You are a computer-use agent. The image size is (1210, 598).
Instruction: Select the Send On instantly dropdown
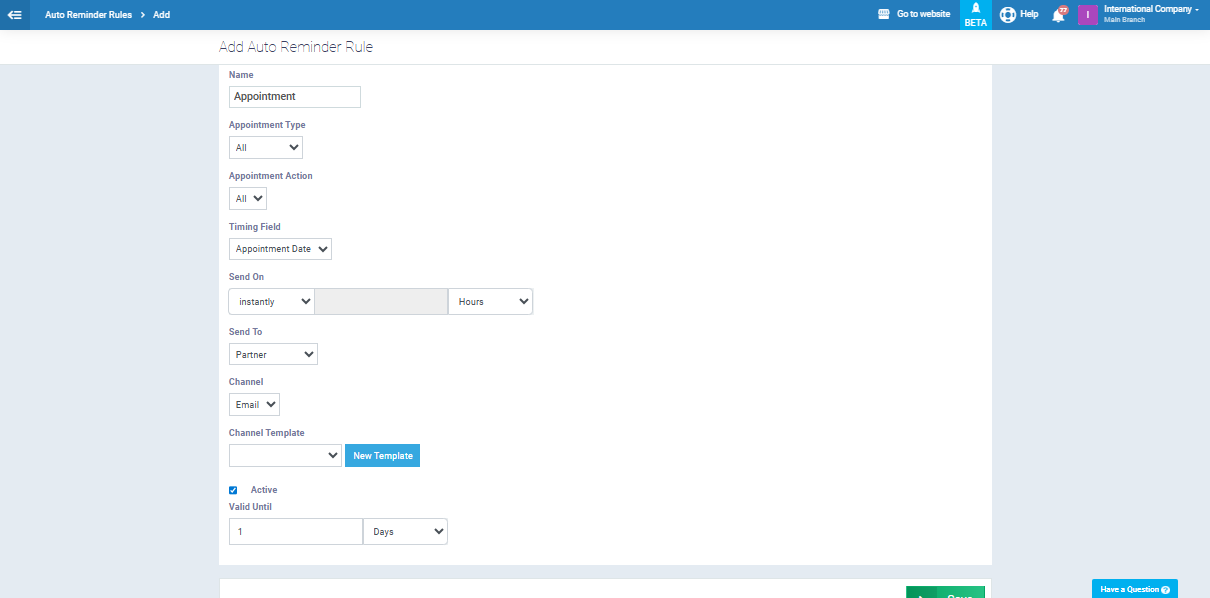[271, 302]
